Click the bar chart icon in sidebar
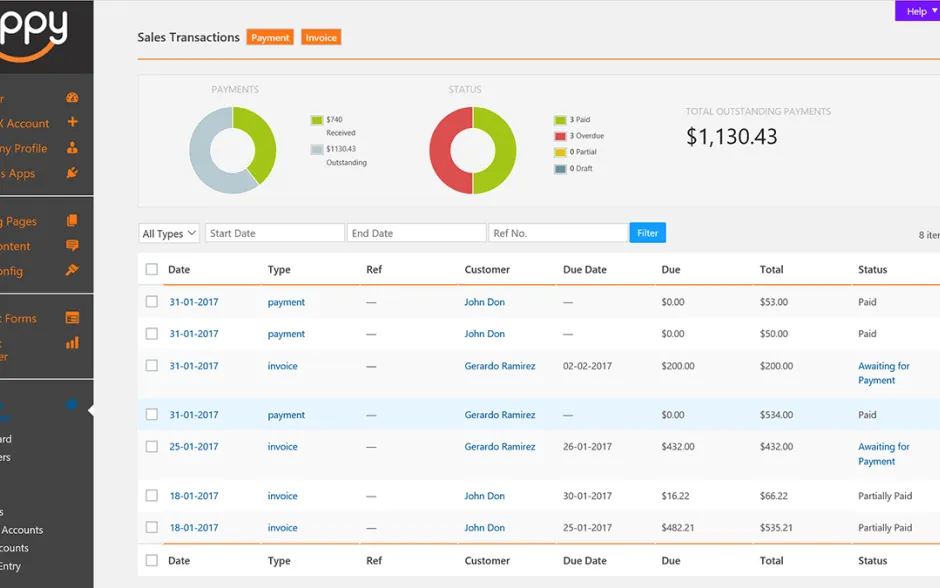Image resolution: width=940 pixels, height=588 pixels. [x=72, y=343]
